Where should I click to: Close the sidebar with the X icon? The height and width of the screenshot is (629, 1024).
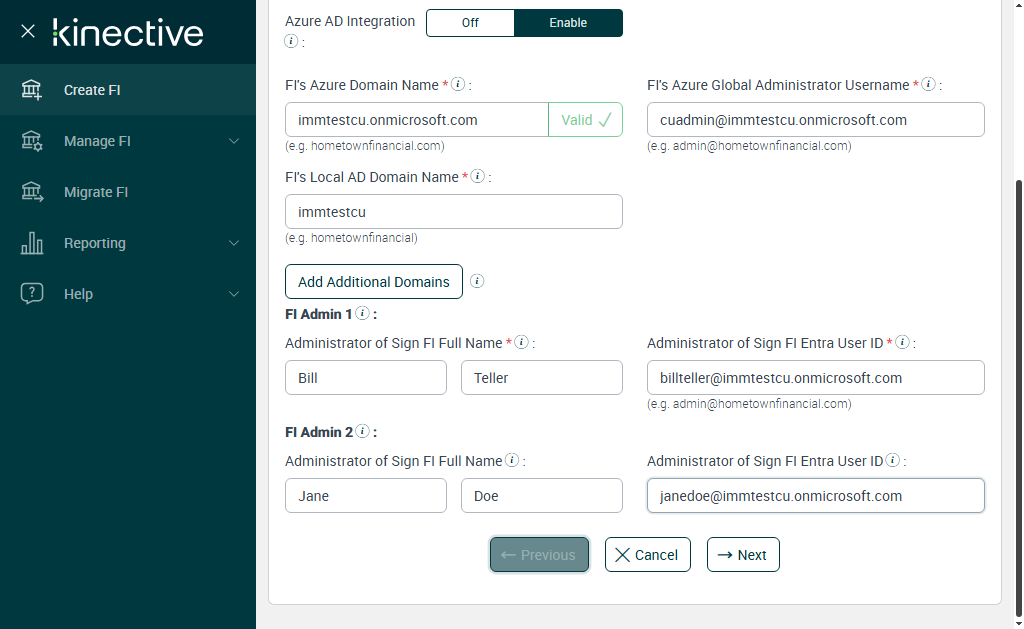pyautogui.click(x=27, y=31)
